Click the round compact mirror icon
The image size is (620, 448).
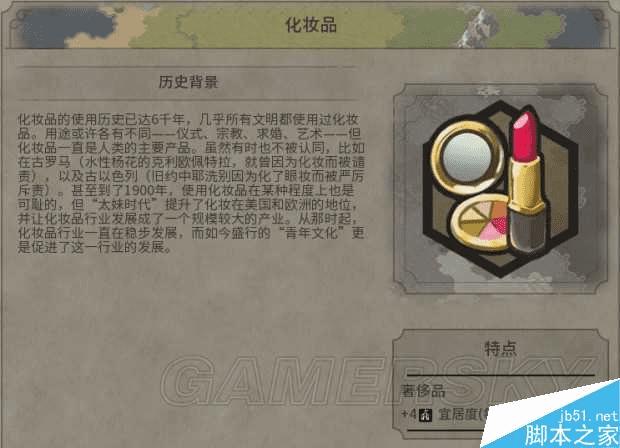[x=467, y=157]
